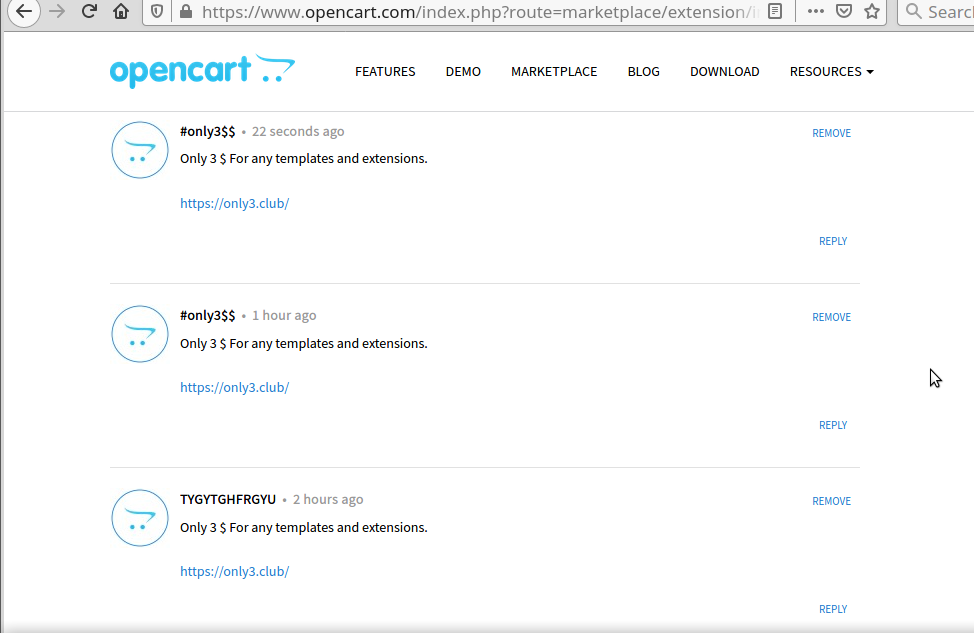Click the browser Search box
974x633 pixels.
[938, 11]
